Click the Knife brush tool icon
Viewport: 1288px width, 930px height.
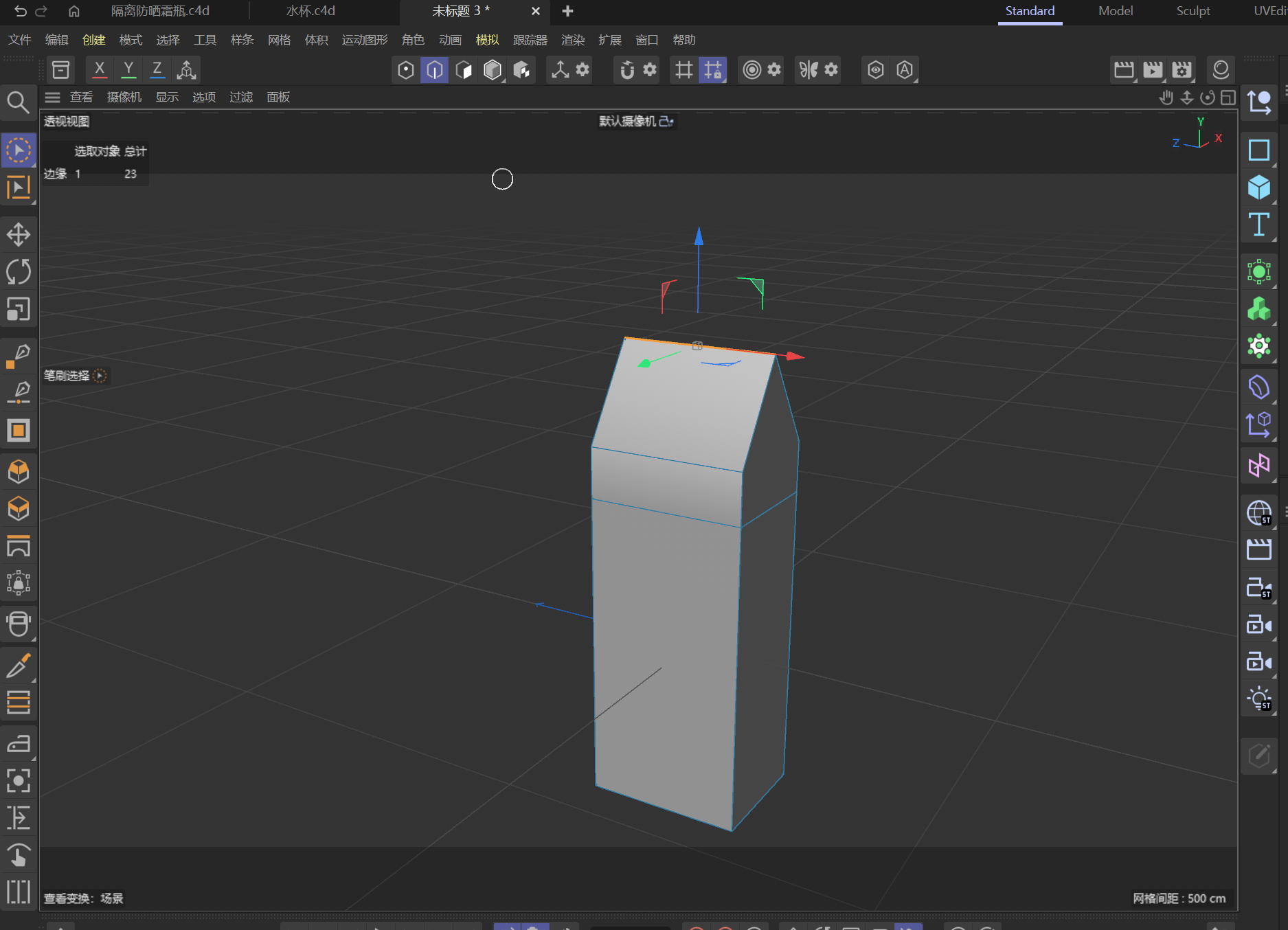click(x=19, y=665)
